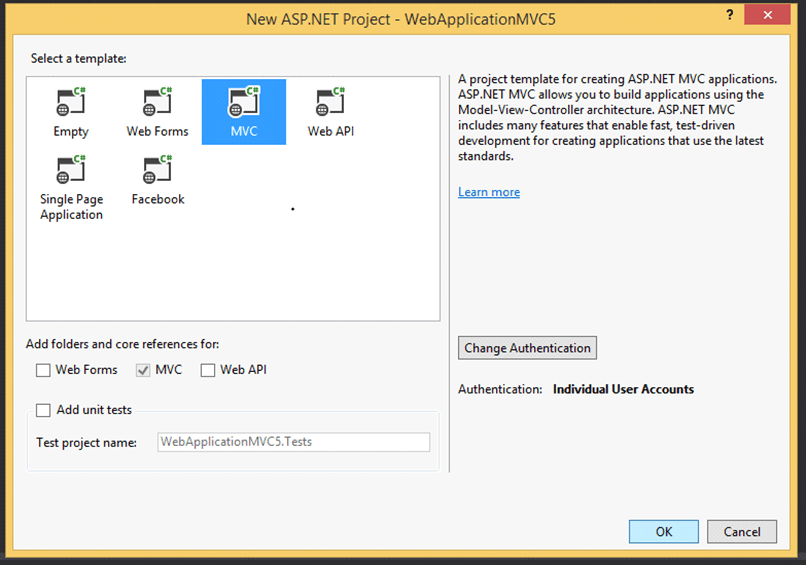Screen dimensions: 806x565
Task: Click the MVC template description paragraph
Action: 617,118
